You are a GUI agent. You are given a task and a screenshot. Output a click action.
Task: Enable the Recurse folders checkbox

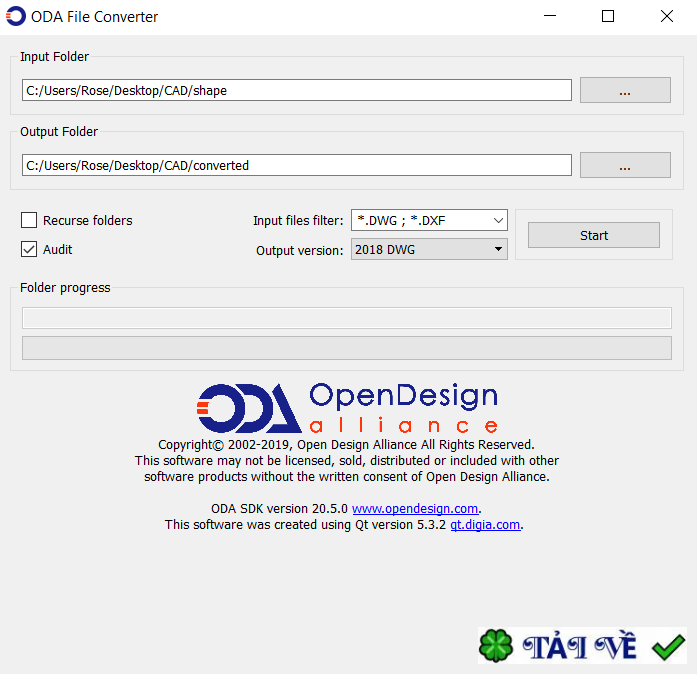[x=29, y=220]
